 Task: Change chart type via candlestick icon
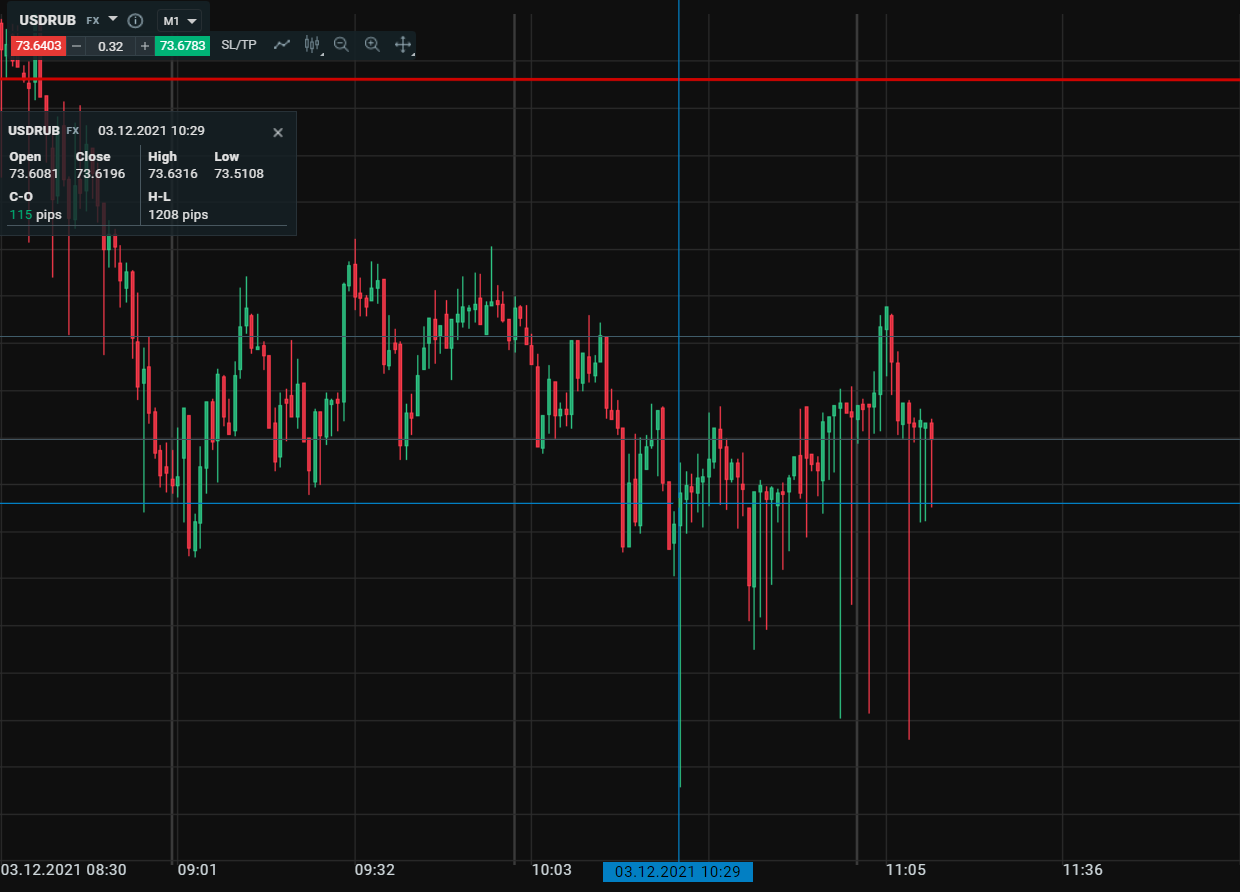(312, 45)
